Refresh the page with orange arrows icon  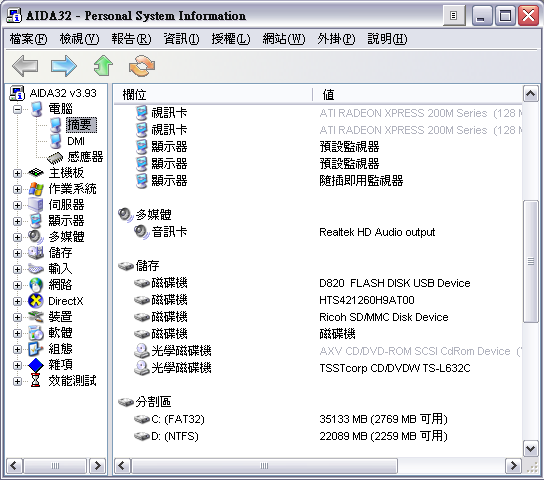pyautogui.click(x=142, y=66)
